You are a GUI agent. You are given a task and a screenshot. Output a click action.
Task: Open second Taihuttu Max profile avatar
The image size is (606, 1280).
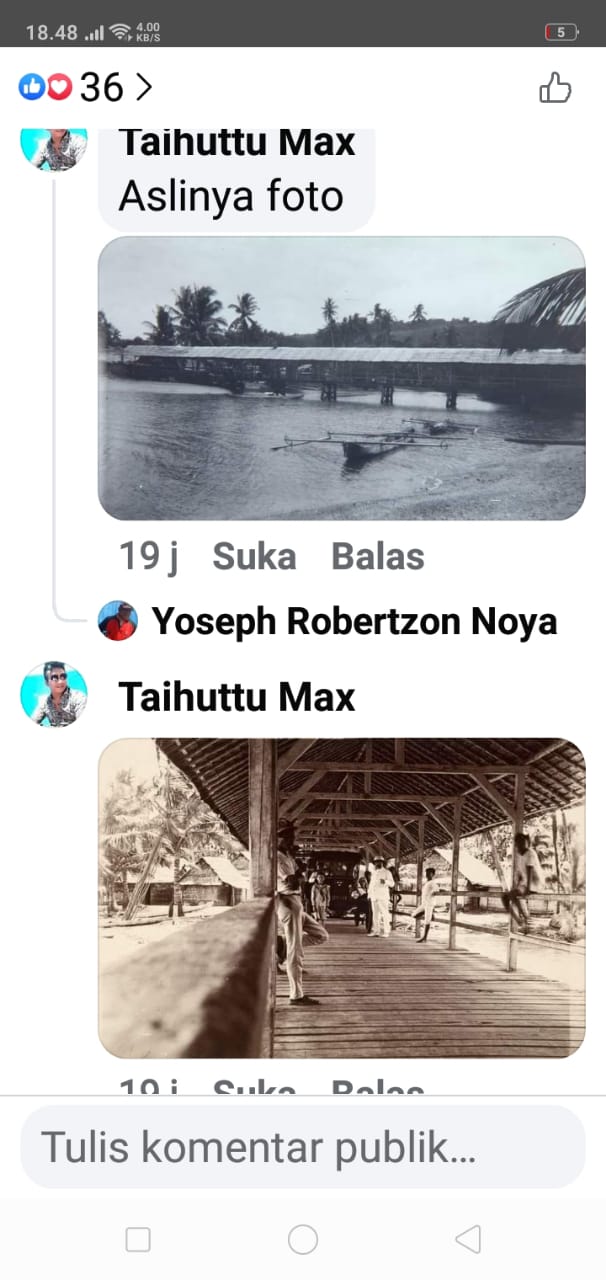(54, 694)
